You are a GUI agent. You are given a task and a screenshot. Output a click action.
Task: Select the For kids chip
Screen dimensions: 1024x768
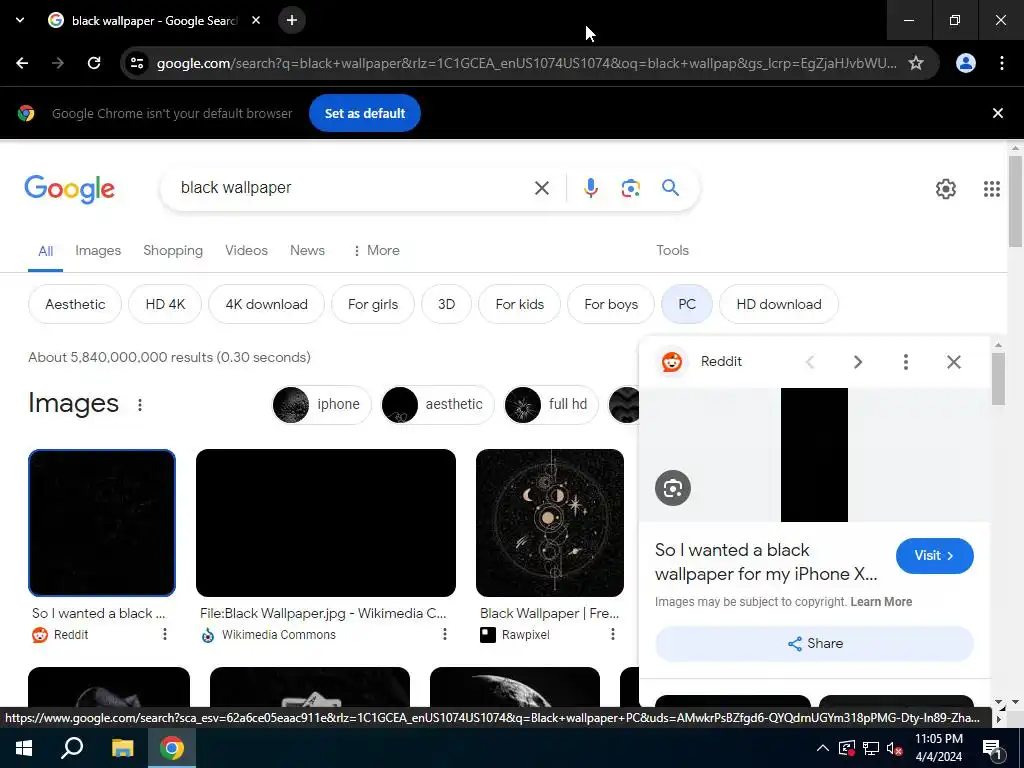[519, 304]
